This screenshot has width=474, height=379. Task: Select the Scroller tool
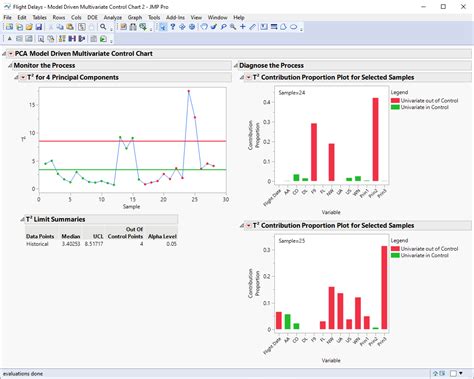192,27
